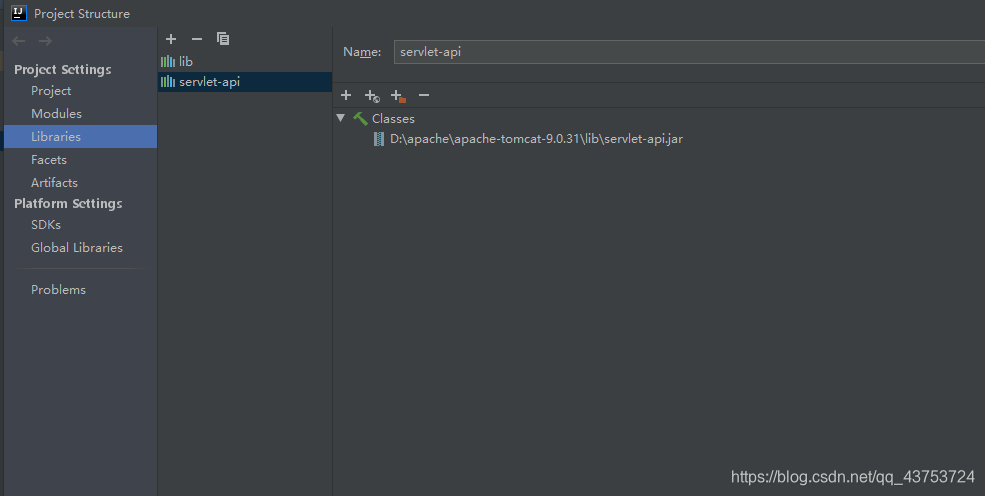Go forward with the right arrow
Viewport: 985px width, 496px height.
45,41
